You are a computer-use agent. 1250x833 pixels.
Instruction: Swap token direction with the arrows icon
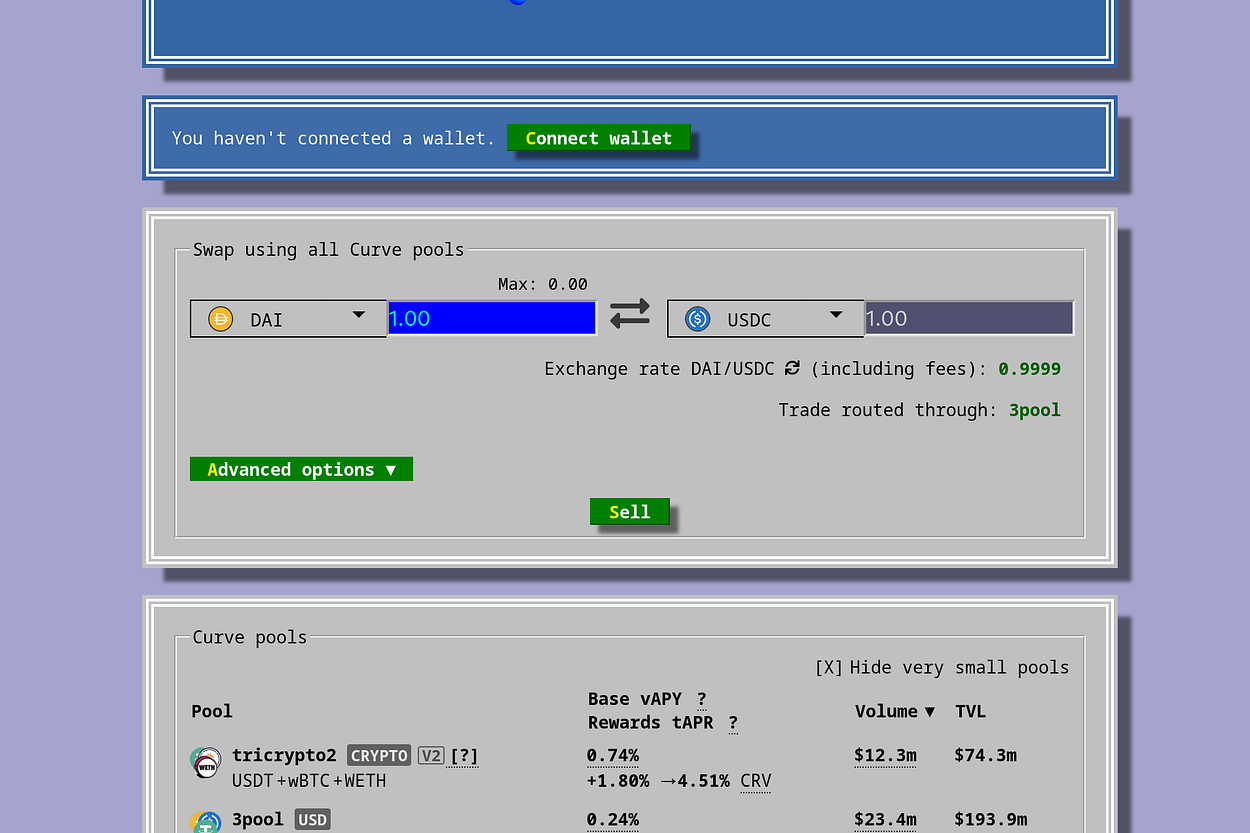(630, 314)
